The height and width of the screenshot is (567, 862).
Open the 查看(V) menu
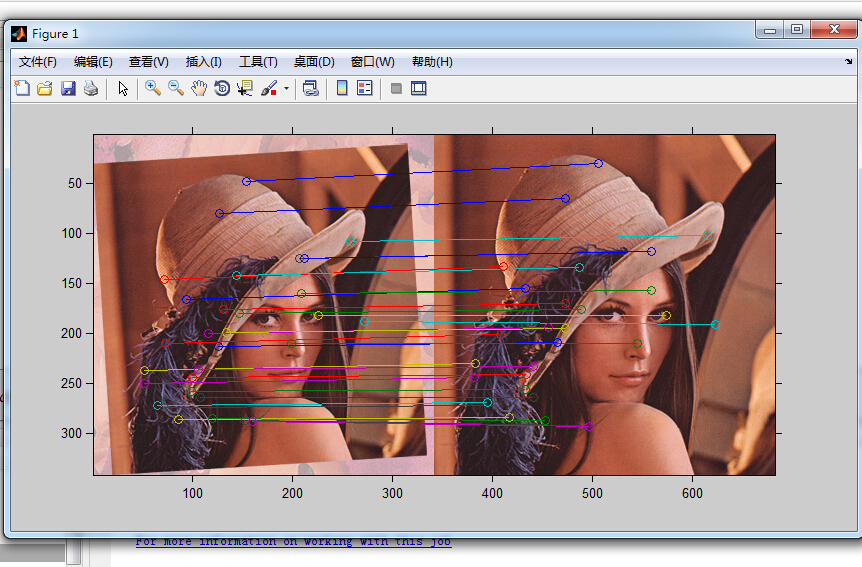click(x=148, y=62)
